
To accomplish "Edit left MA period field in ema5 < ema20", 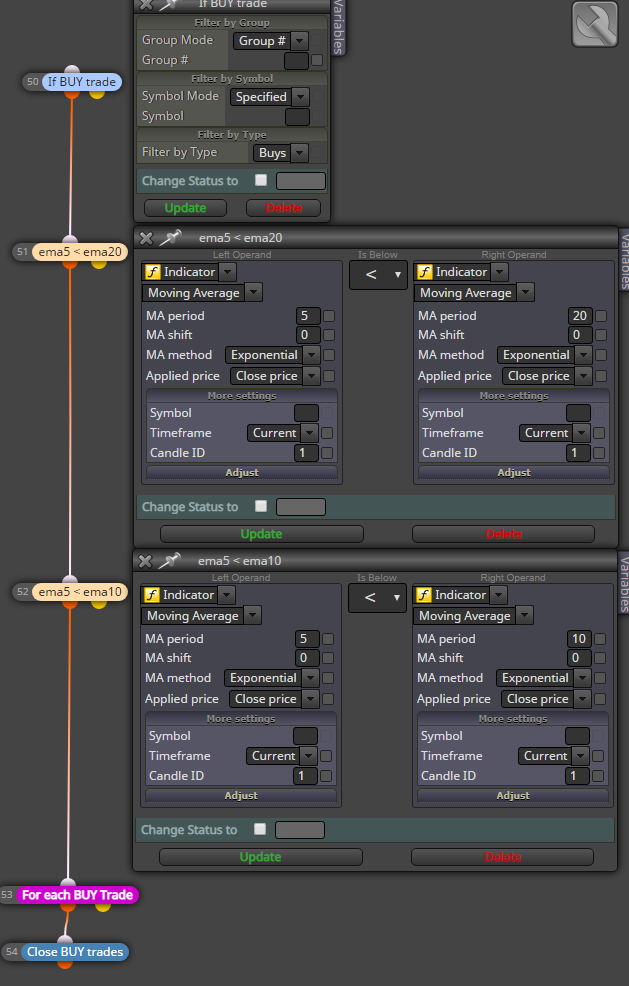I will coord(308,316).
